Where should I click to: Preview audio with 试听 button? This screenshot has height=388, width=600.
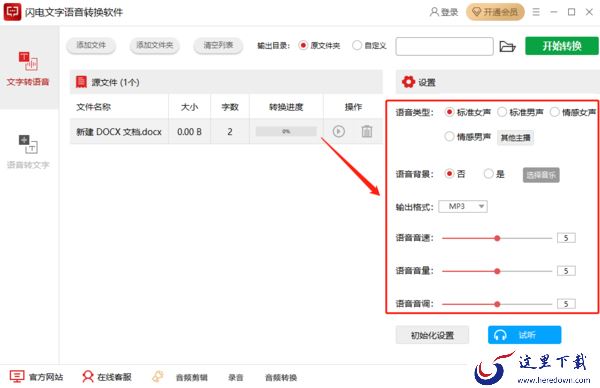[524, 335]
